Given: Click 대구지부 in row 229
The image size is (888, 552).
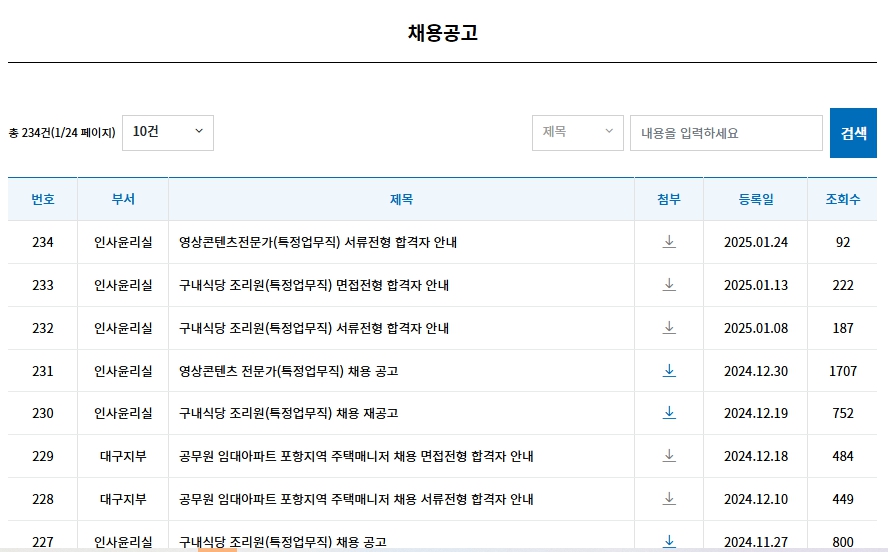Looking at the screenshot, I should (123, 456).
